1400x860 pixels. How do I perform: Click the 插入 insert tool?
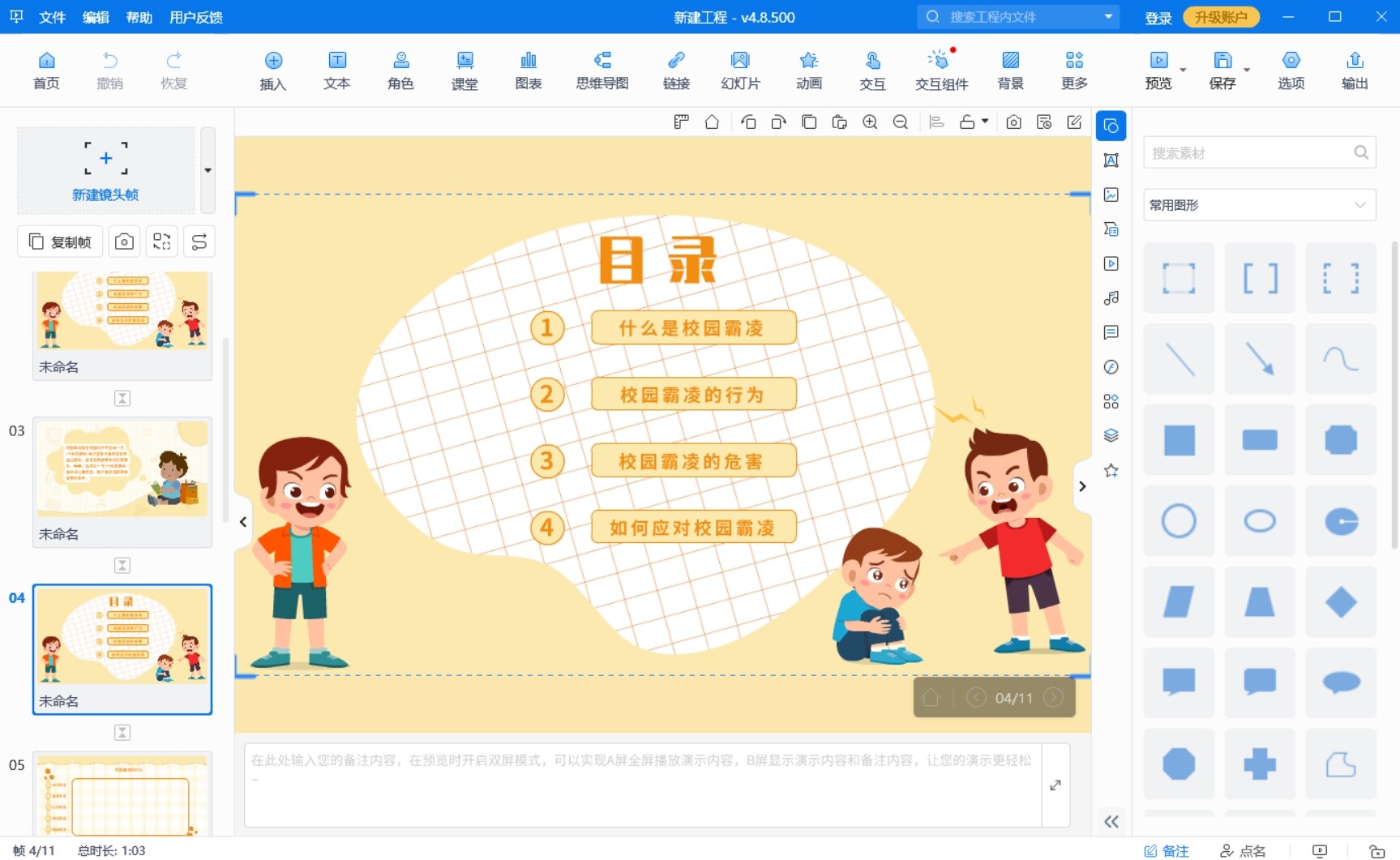(273, 70)
